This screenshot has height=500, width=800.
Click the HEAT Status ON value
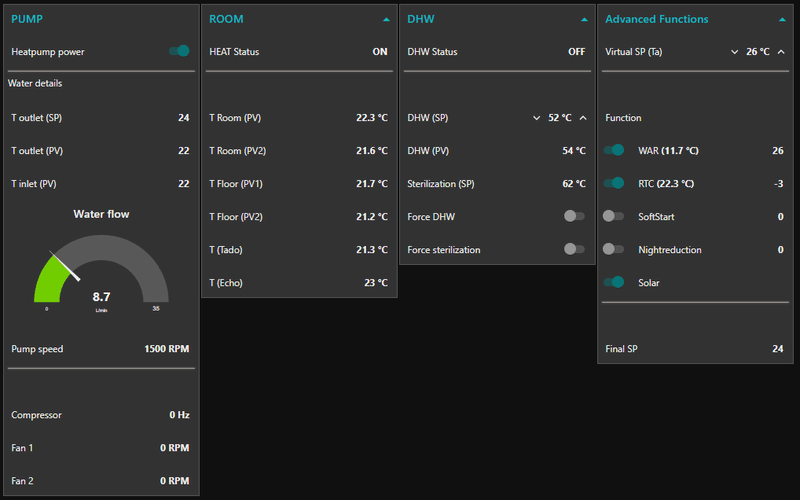click(380, 52)
